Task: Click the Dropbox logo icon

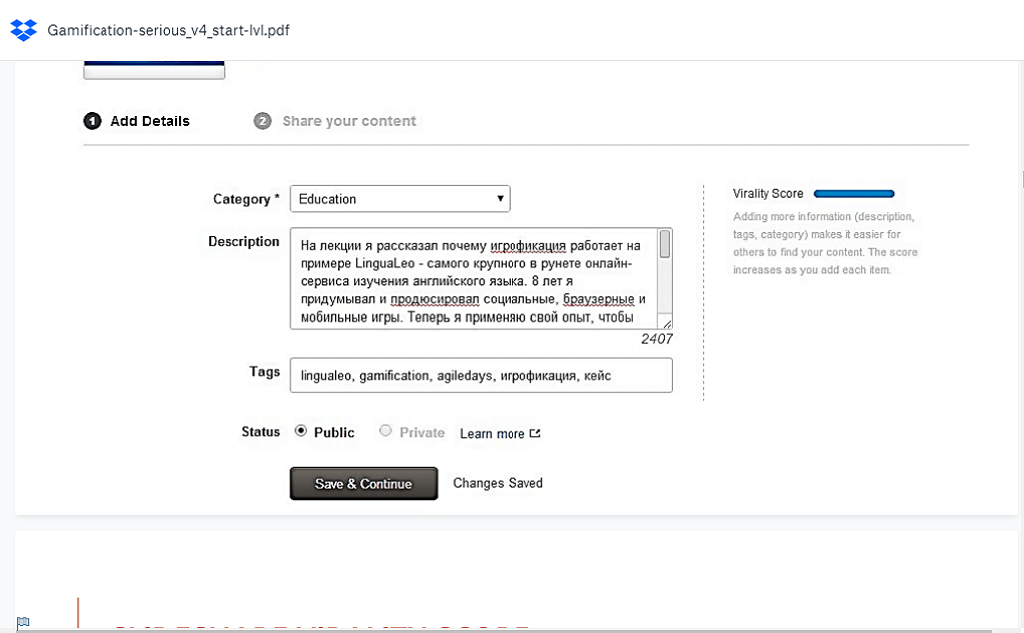Action: pyautogui.click(x=23, y=30)
